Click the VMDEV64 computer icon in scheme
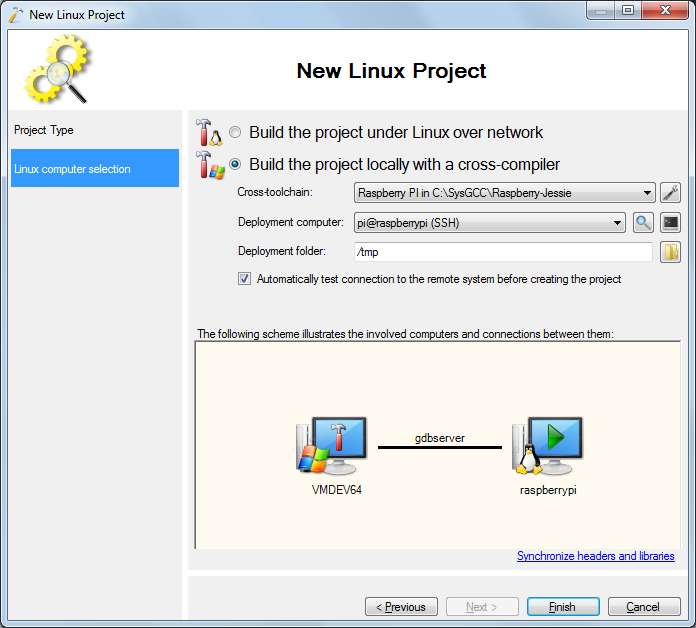Image resolution: width=696 pixels, height=628 pixels. (332, 446)
